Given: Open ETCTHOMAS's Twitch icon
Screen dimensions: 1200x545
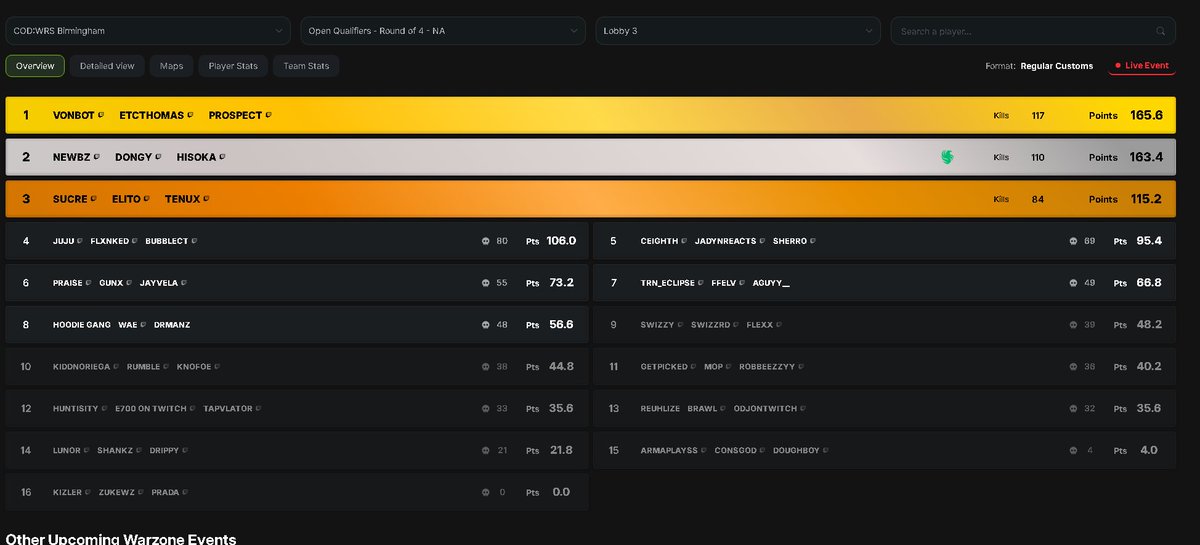Looking at the screenshot, I should 190,115.
